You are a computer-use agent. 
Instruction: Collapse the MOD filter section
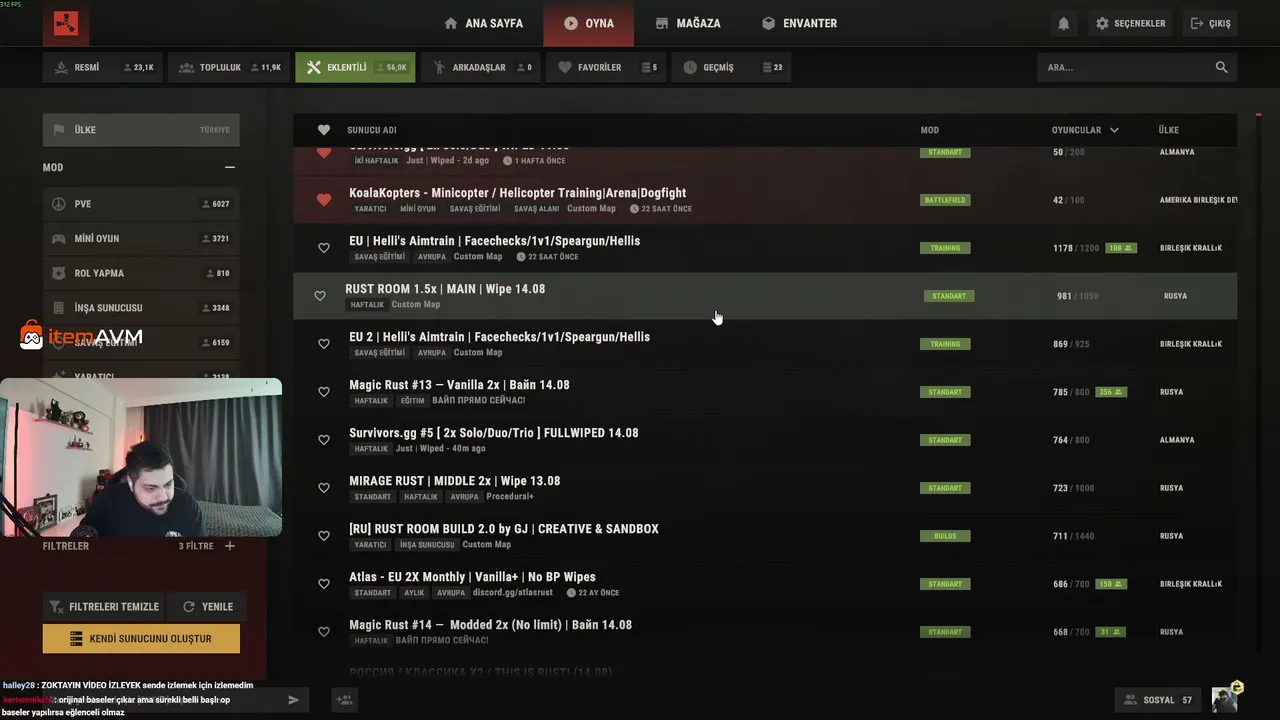coord(230,168)
